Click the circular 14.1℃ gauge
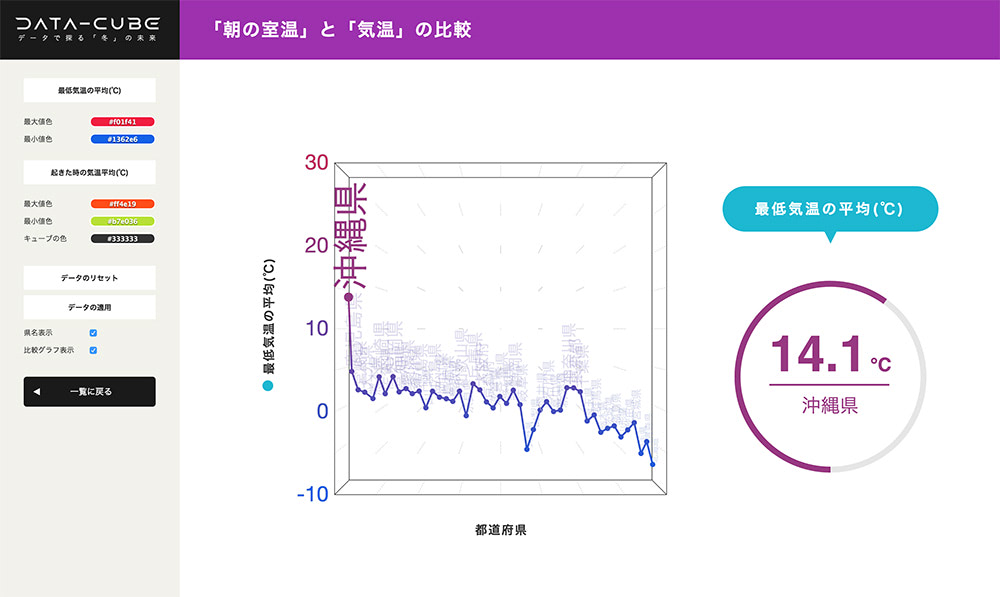1000x597 pixels. [x=830, y=376]
